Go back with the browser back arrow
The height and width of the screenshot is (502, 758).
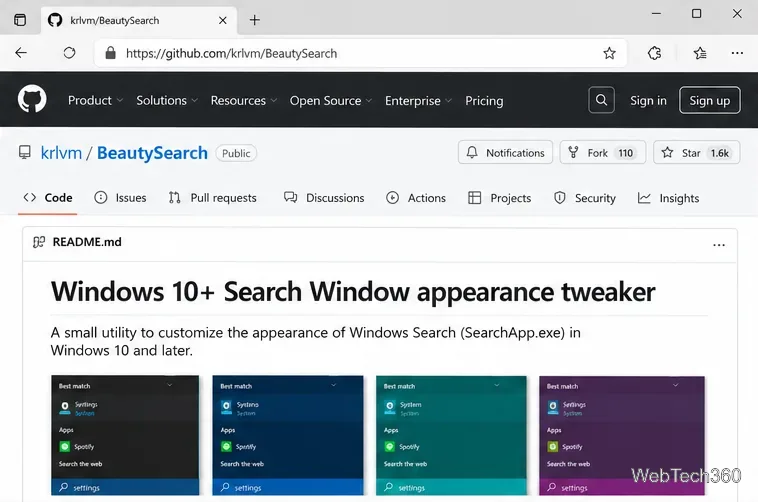21,53
